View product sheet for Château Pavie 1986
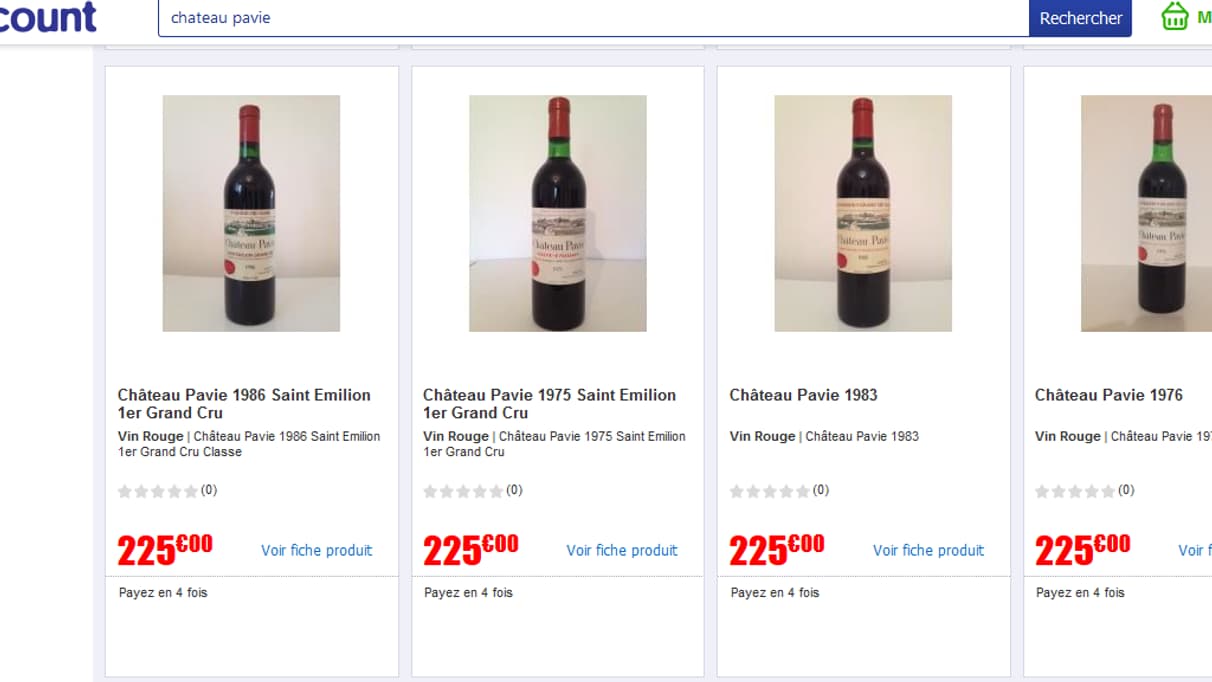Screen dimensions: 1212x682 [x=316, y=550]
